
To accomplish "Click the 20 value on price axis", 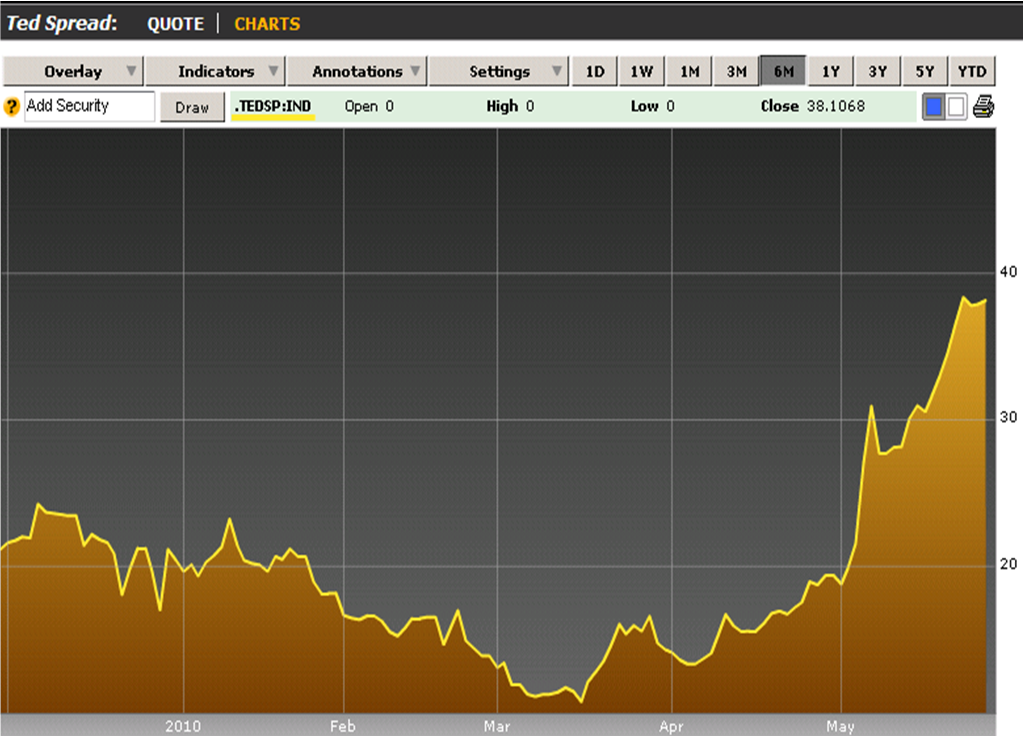I will [1009, 564].
